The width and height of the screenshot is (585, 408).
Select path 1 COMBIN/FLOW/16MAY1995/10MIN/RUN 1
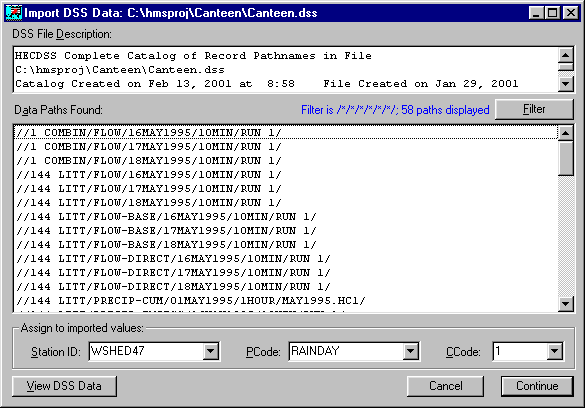pos(286,133)
